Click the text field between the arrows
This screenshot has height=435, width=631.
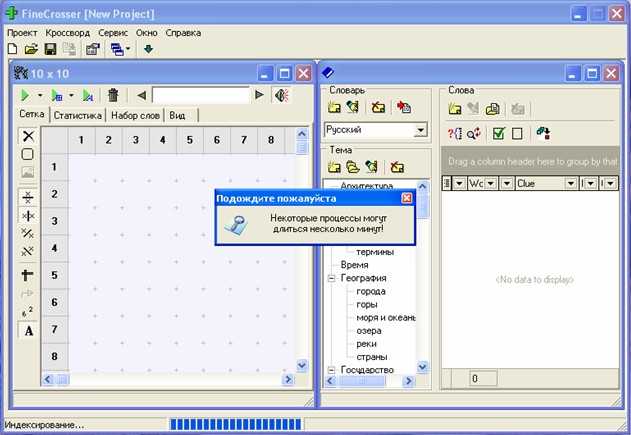tap(201, 95)
